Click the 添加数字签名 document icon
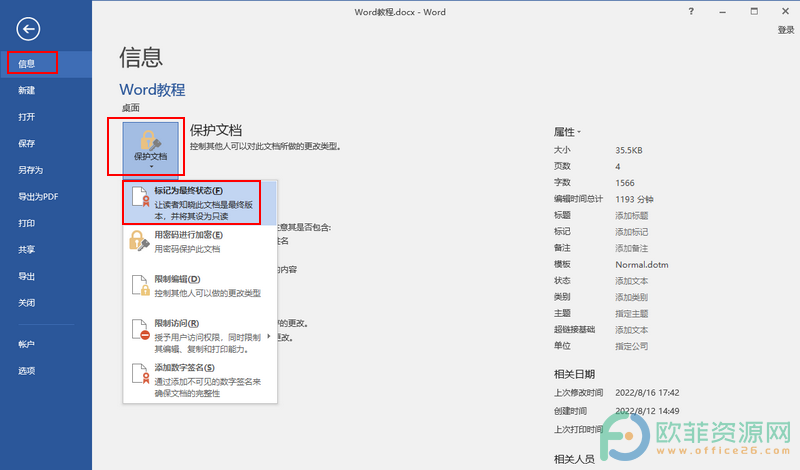 pyautogui.click(x=140, y=374)
